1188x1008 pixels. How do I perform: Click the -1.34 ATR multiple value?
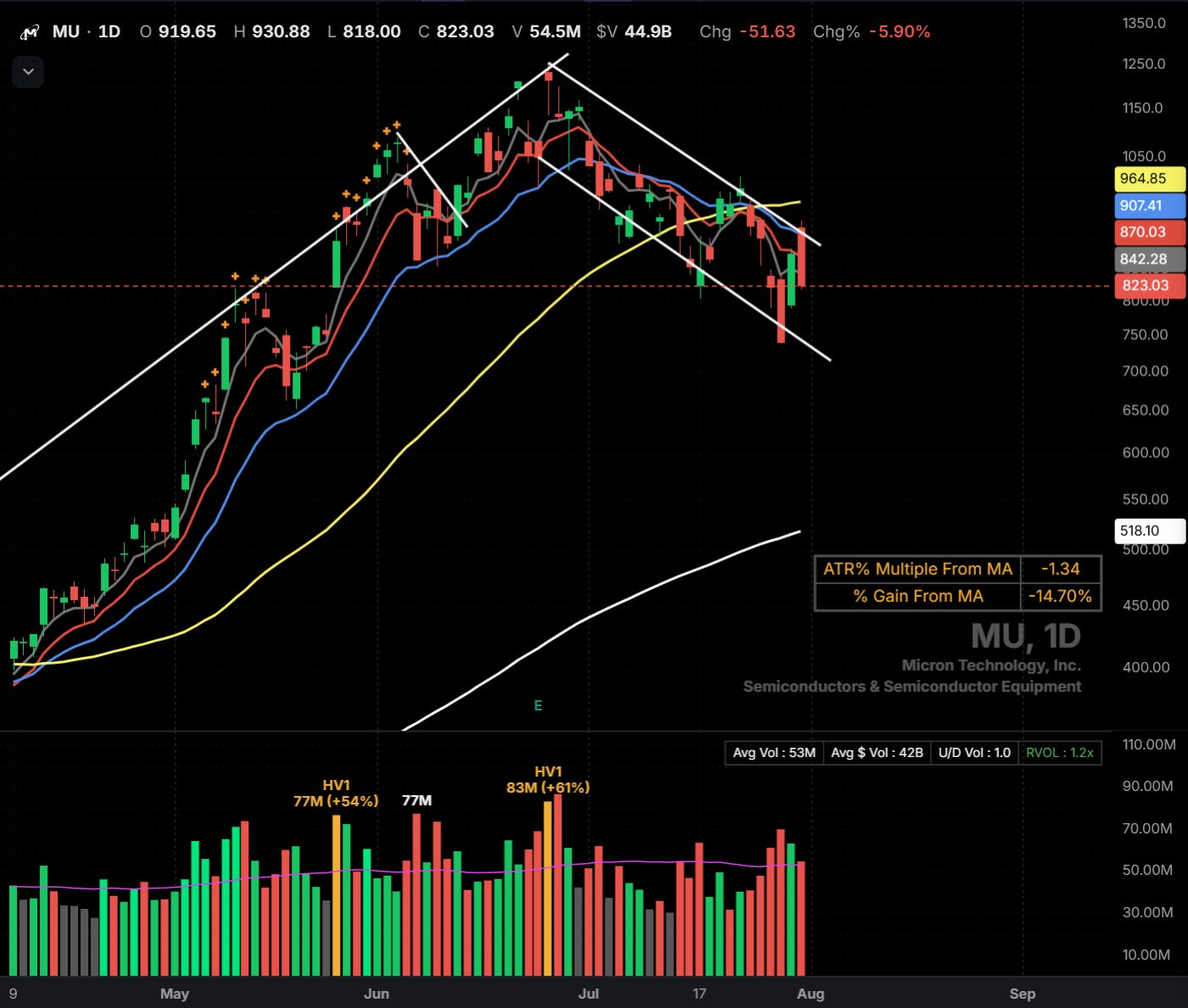tap(1061, 570)
